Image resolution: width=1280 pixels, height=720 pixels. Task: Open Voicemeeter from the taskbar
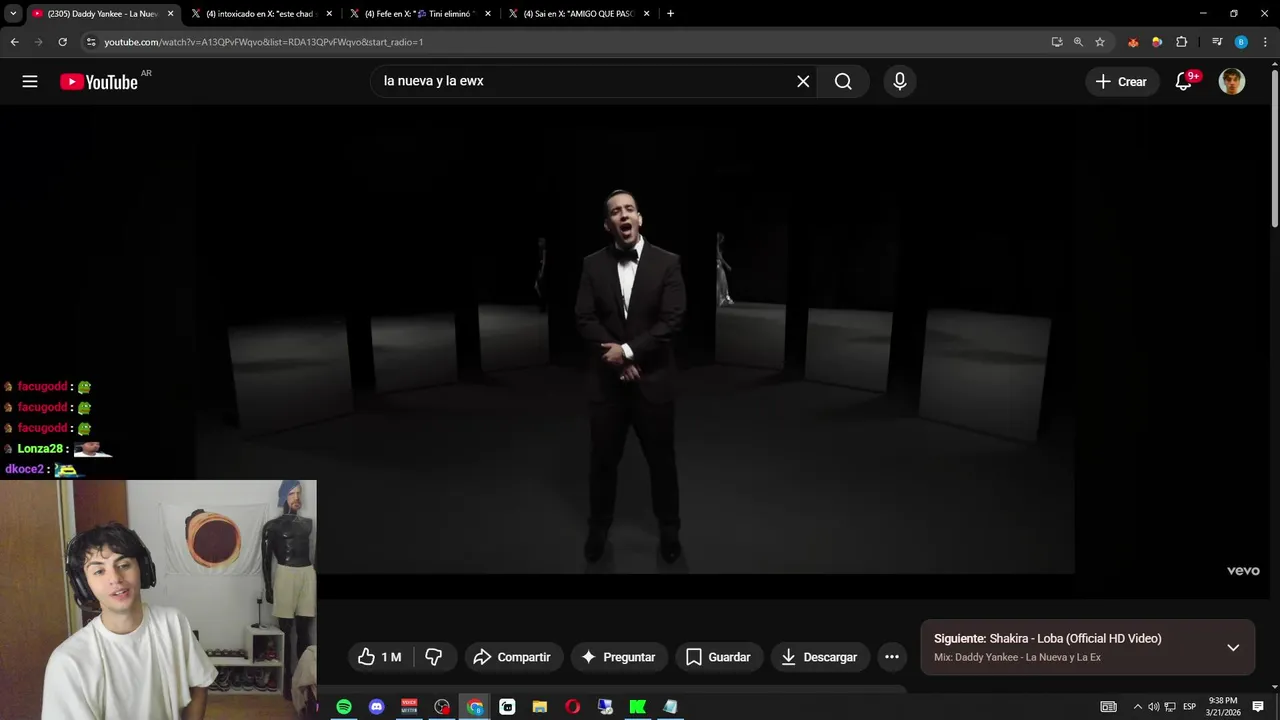tap(409, 706)
